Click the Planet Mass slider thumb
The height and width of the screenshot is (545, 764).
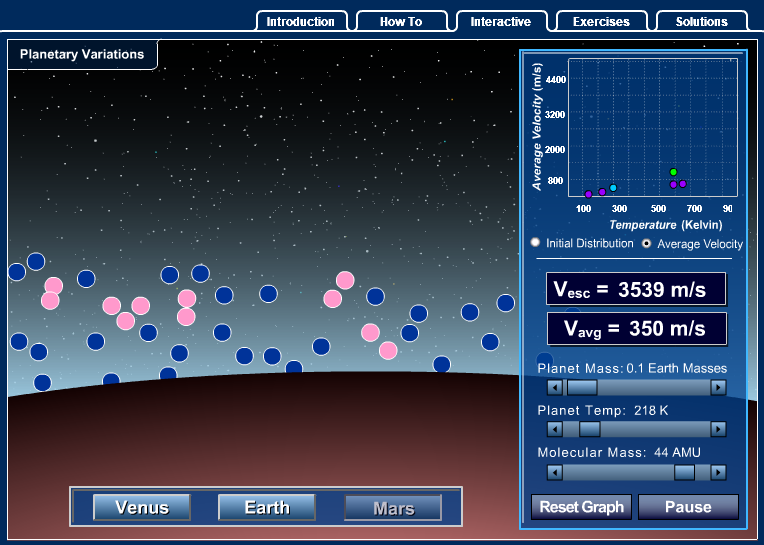click(582, 388)
